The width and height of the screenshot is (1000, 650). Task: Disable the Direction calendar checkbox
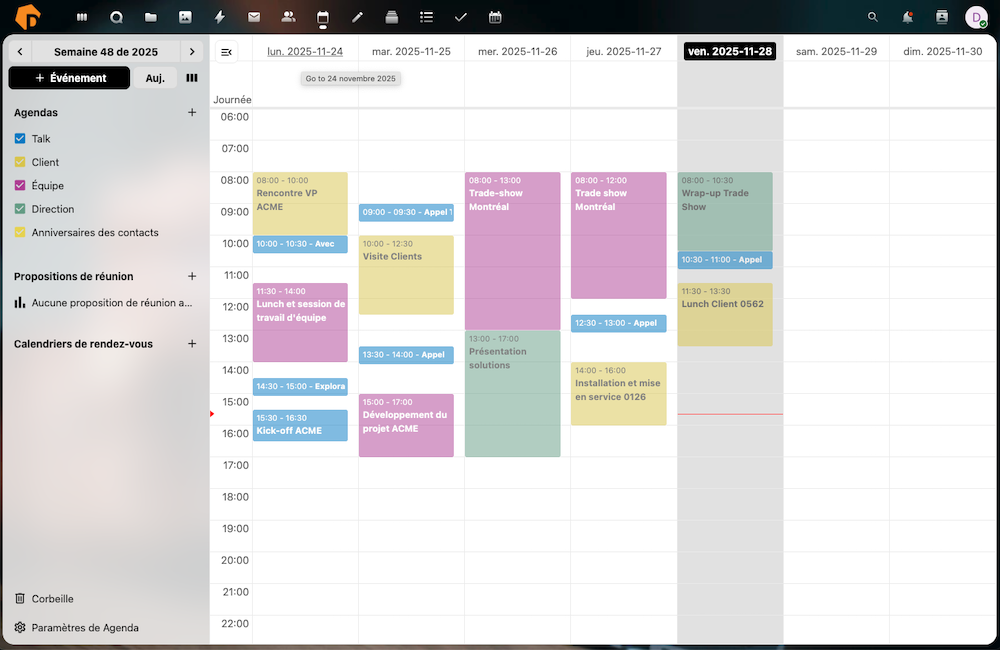coord(20,209)
